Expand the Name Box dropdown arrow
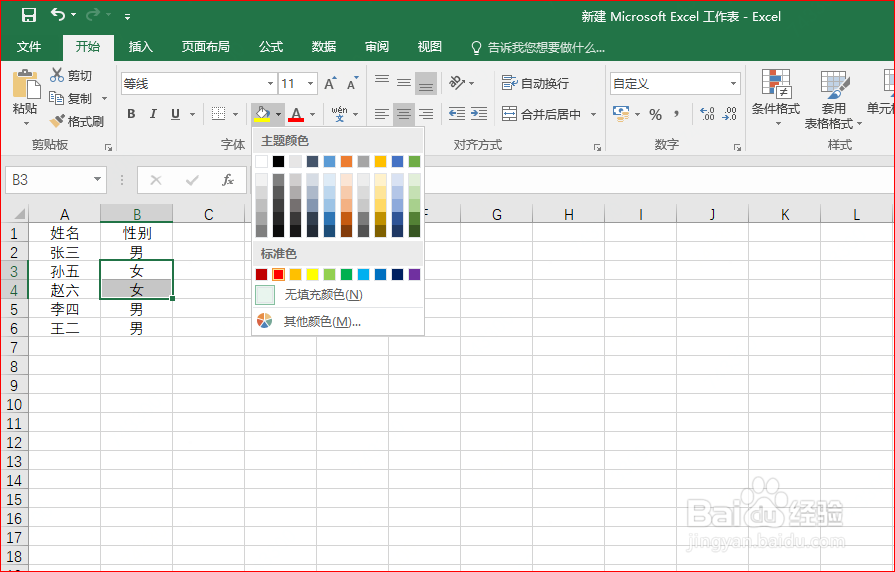This screenshot has height=572, width=895. 97,180
